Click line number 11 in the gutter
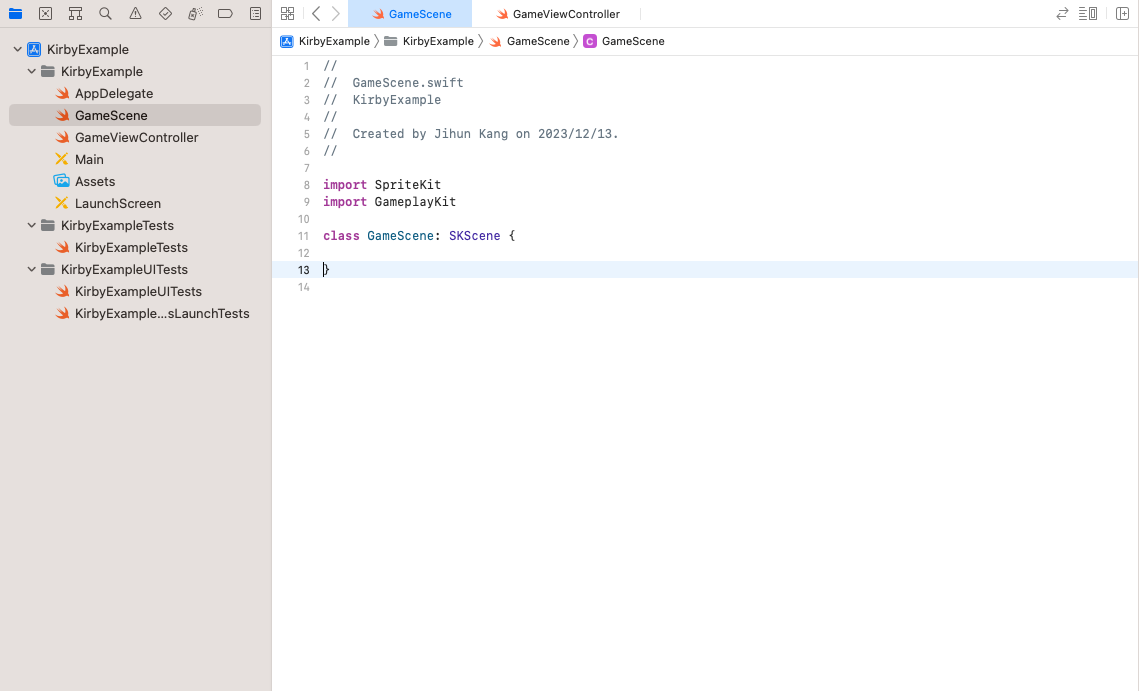The image size is (1139, 691). [304, 236]
